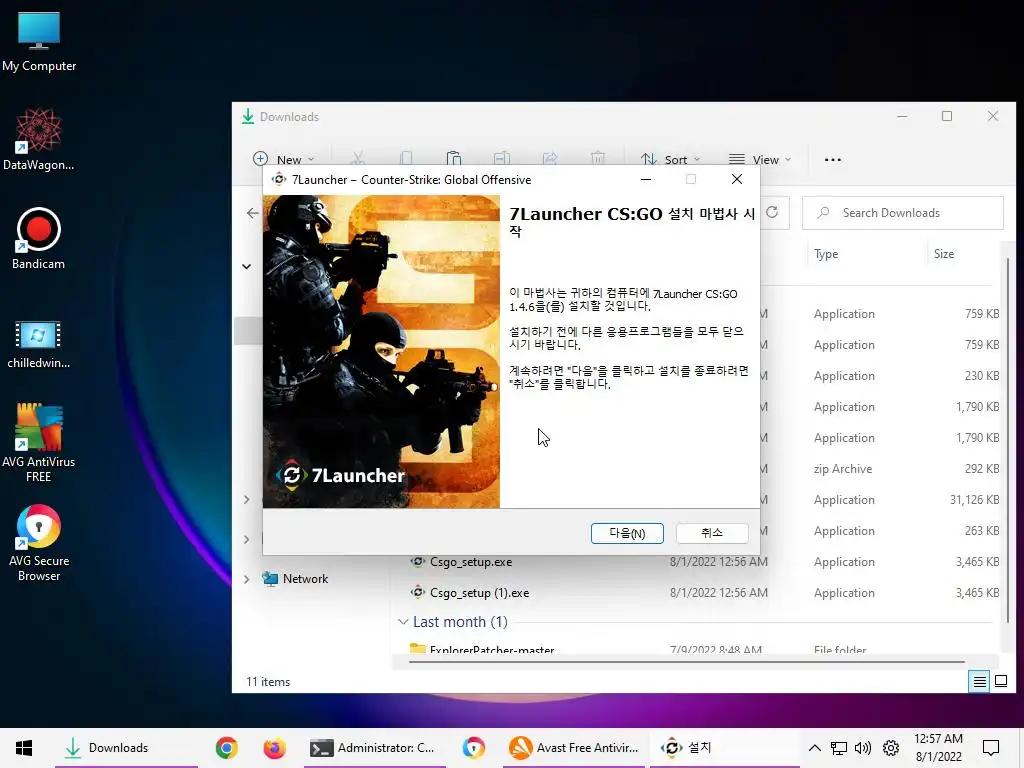
Task: Switch to large thumbnails view icon
Action: coord(1000,682)
